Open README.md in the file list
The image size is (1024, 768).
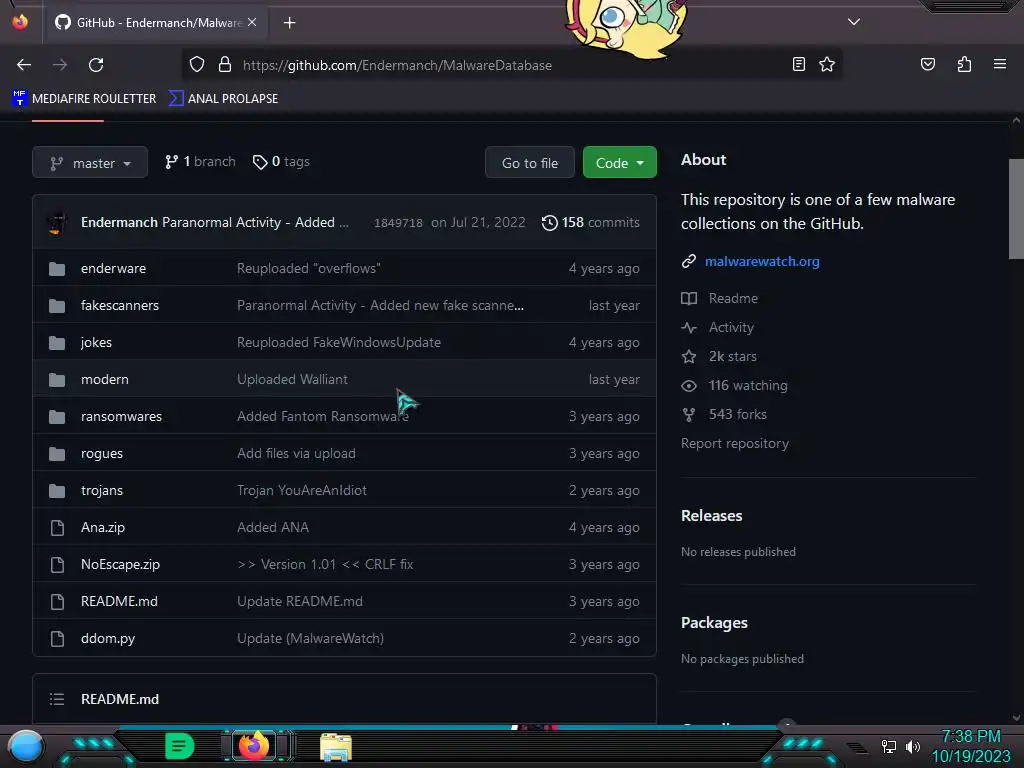pos(119,601)
